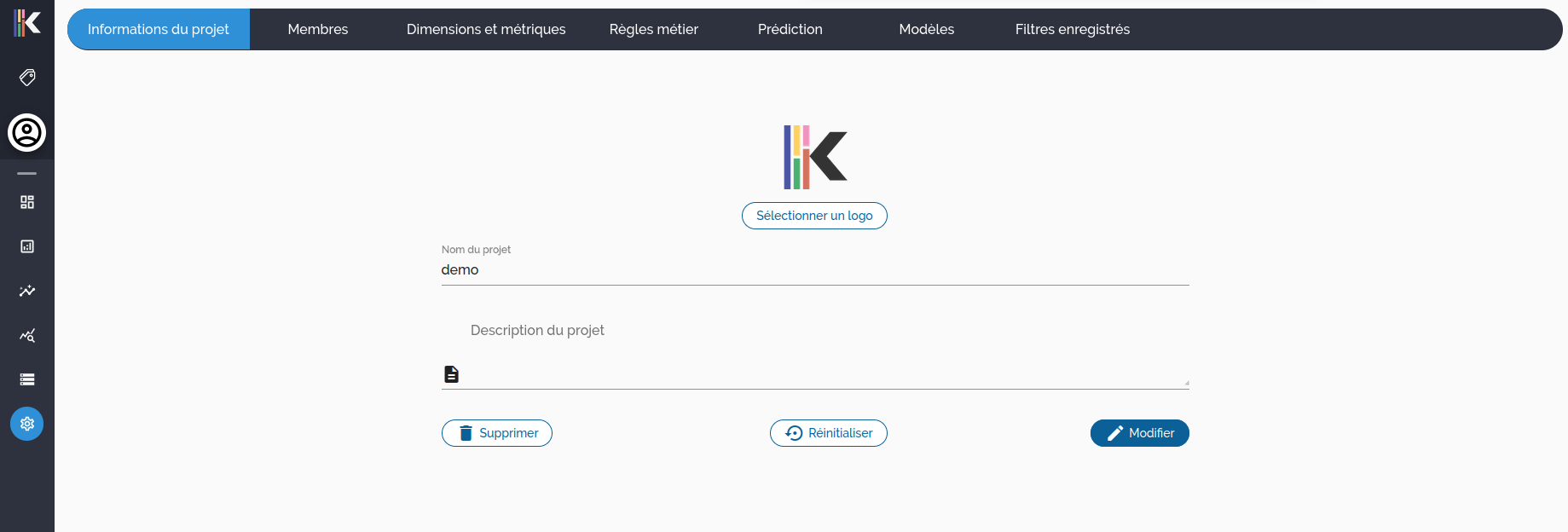The height and width of the screenshot is (532, 1568).
Task: Switch to the Membres tab
Action: point(318,30)
